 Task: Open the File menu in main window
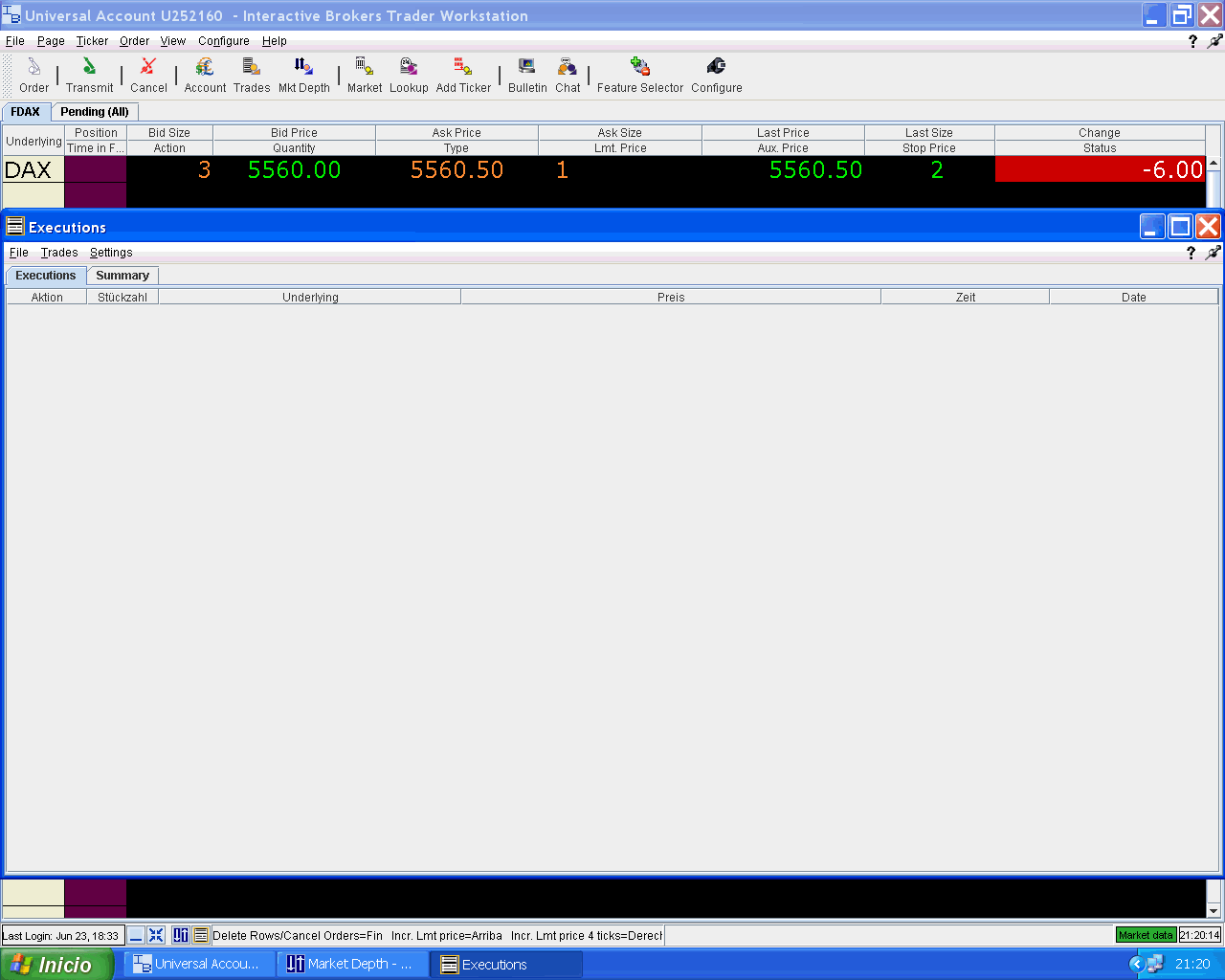(x=15, y=41)
